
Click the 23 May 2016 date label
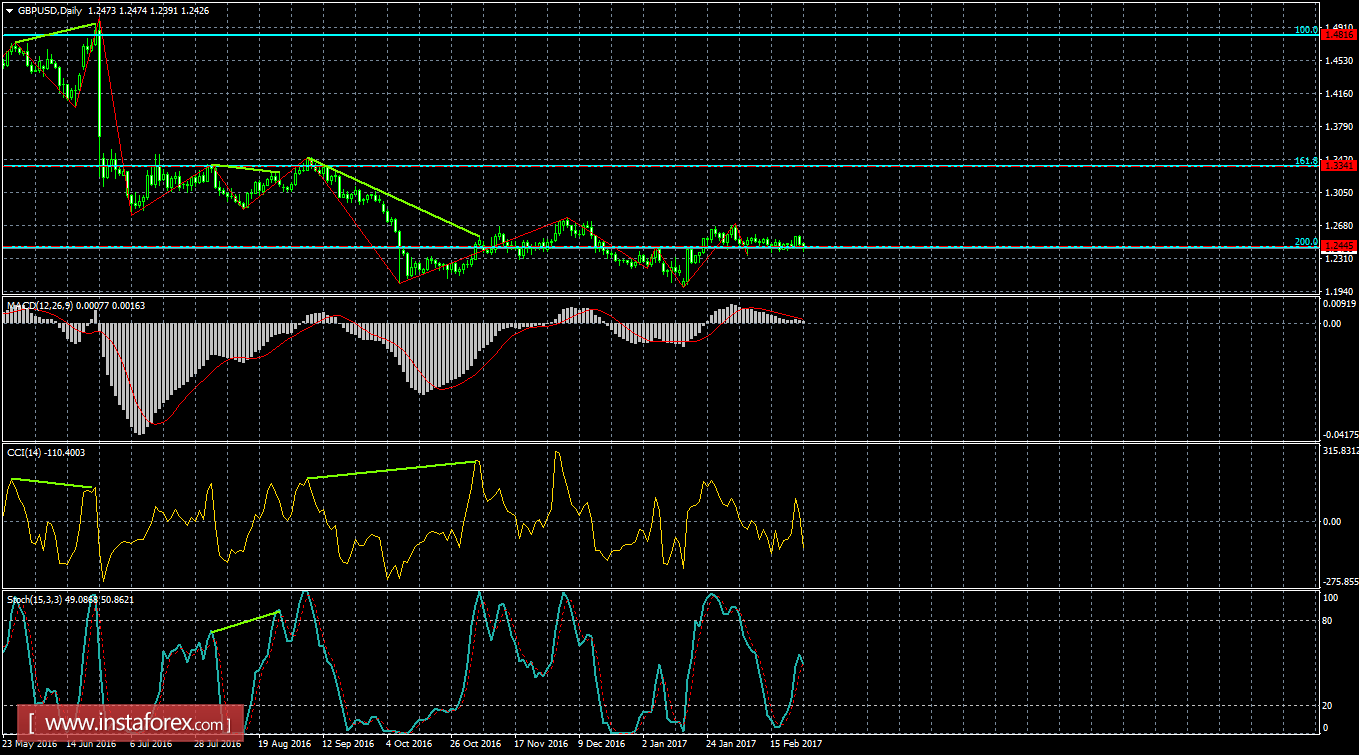coord(32,743)
